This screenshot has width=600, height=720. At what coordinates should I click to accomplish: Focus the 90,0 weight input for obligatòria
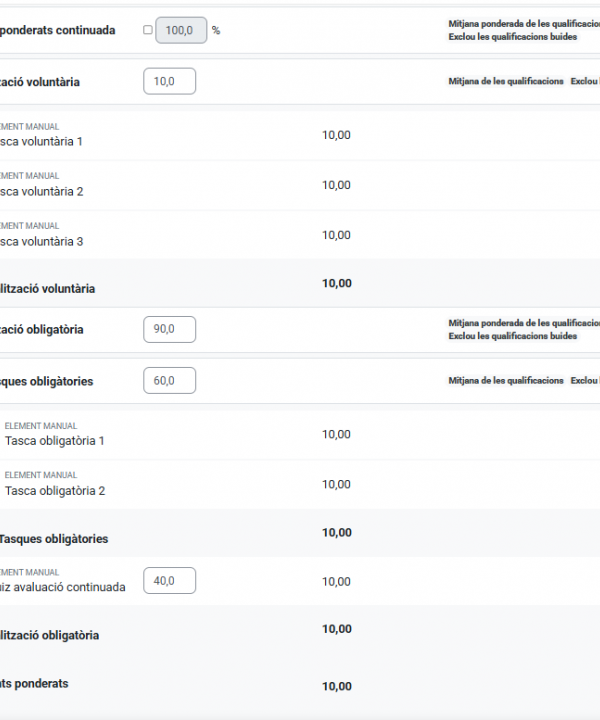[x=169, y=329]
